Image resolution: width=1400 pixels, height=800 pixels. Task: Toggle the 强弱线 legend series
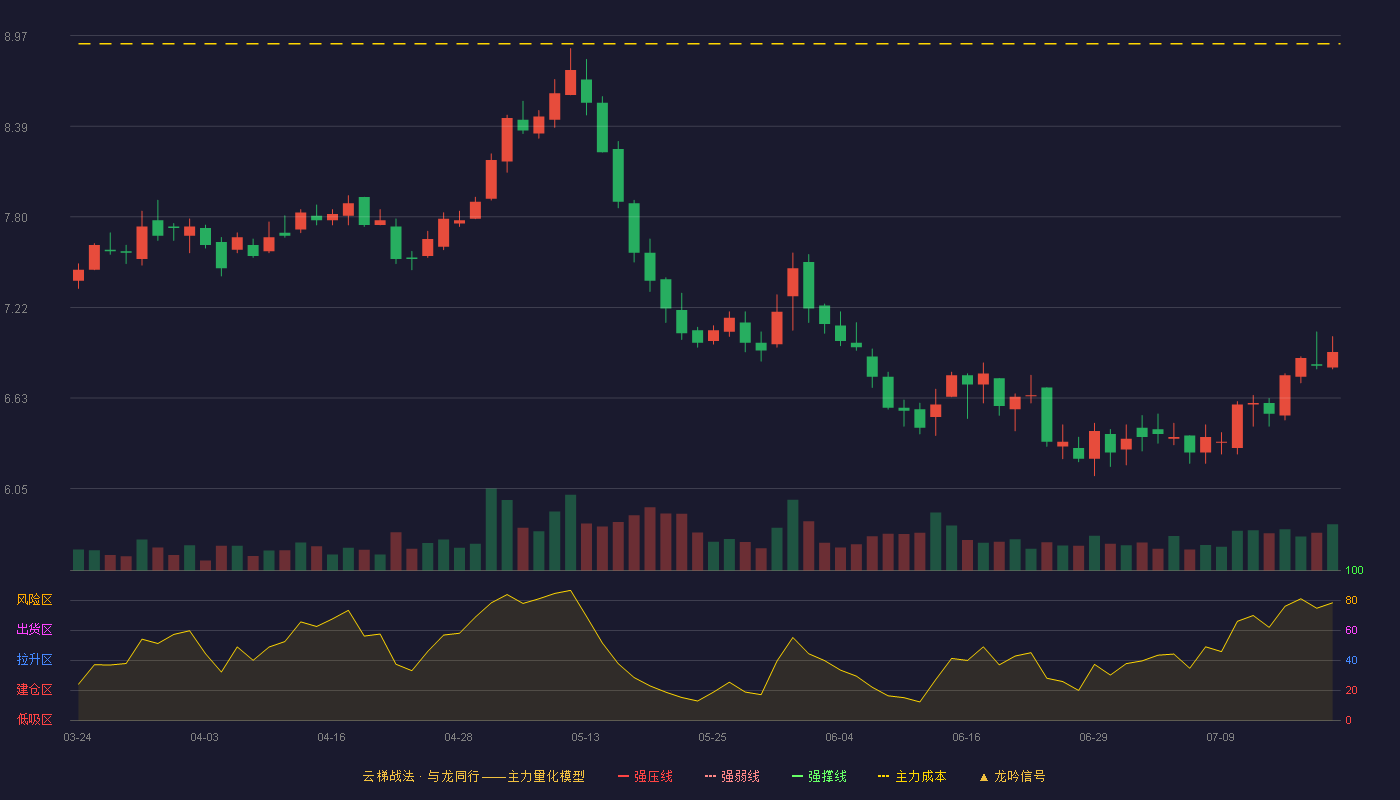(732, 776)
